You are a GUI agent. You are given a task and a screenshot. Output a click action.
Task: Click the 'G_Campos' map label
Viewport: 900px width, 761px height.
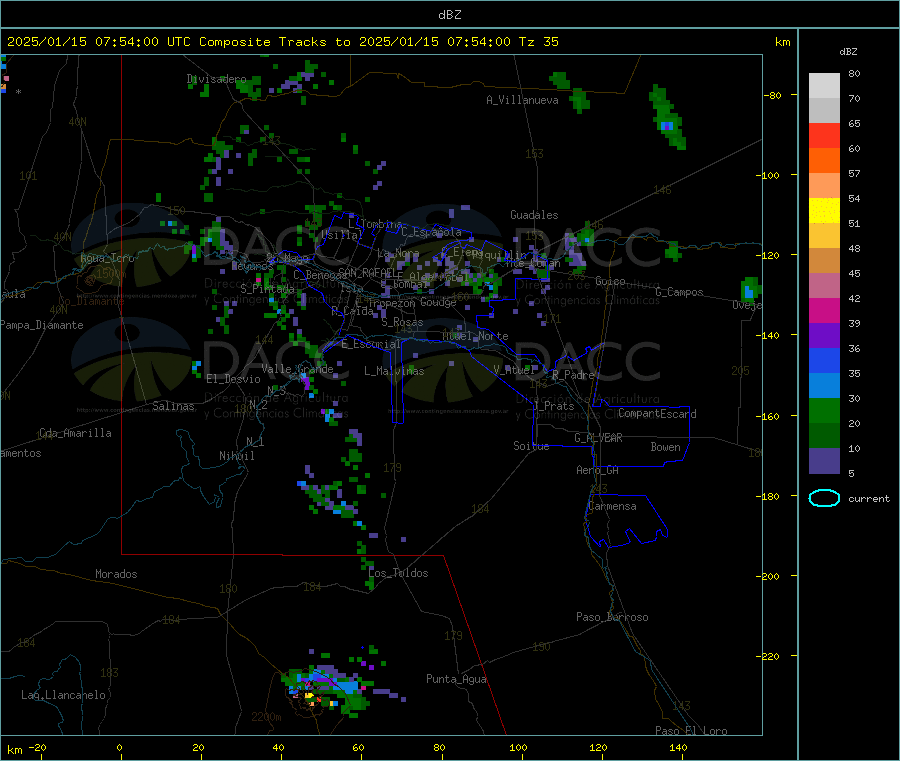[679, 292]
